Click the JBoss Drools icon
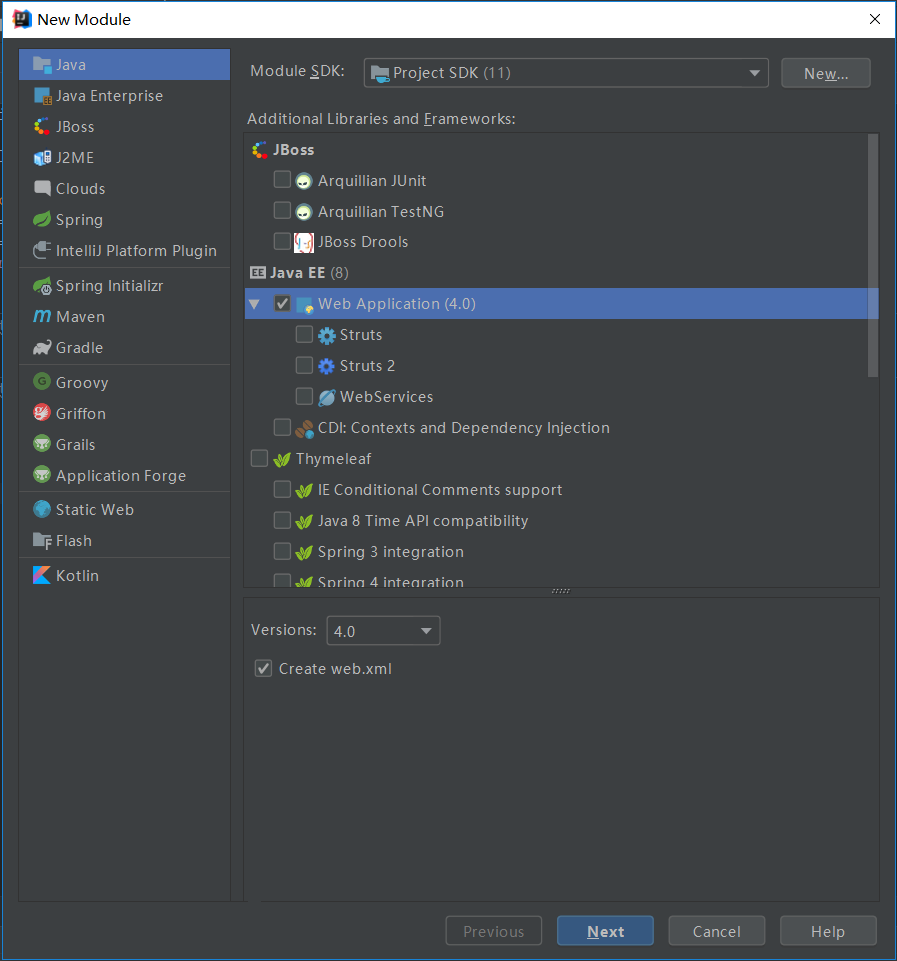Screen dimensions: 897x961 (x=304, y=243)
